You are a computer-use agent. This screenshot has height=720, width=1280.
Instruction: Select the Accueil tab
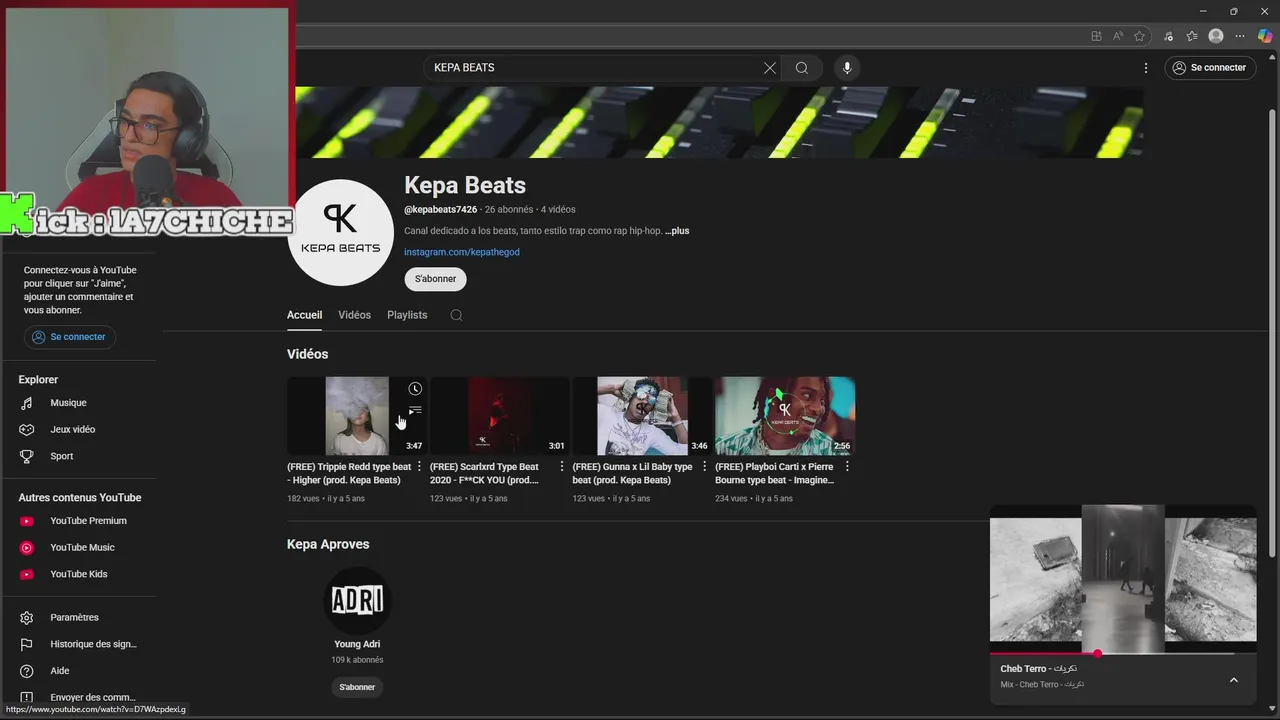click(x=304, y=315)
